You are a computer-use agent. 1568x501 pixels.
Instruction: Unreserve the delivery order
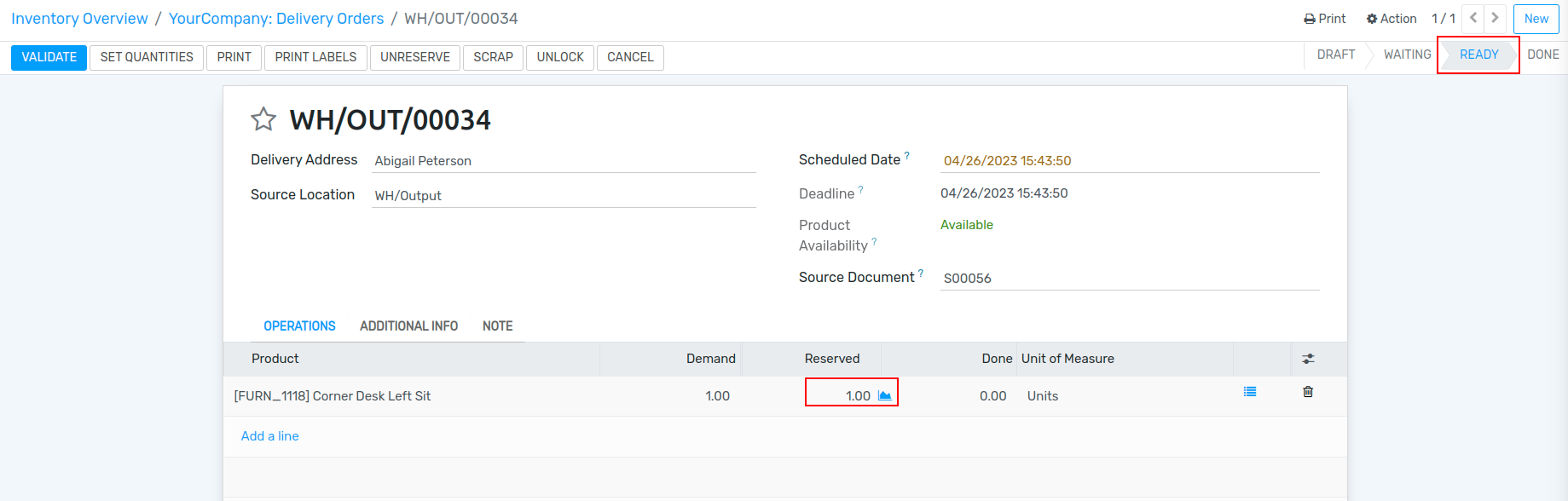pos(415,57)
